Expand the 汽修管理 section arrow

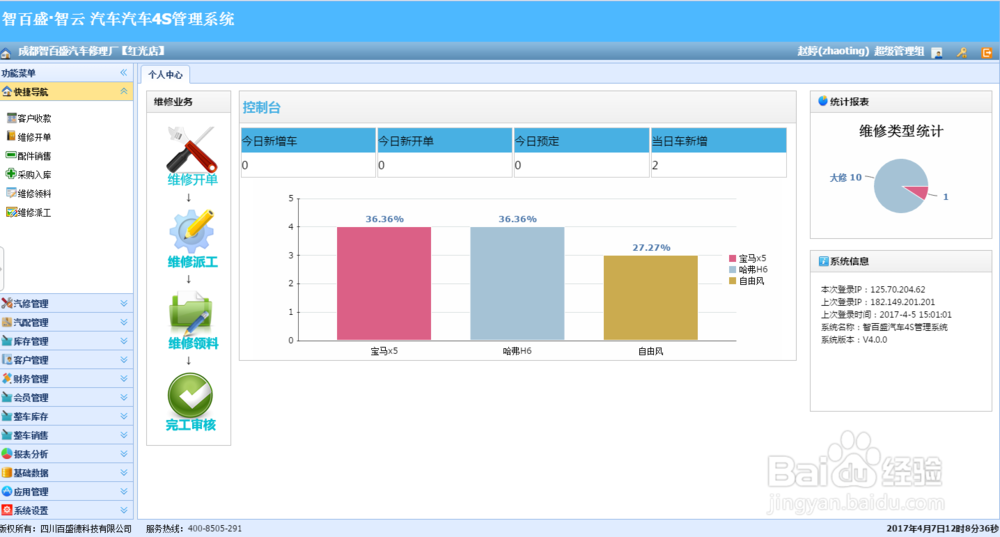coord(124,304)
